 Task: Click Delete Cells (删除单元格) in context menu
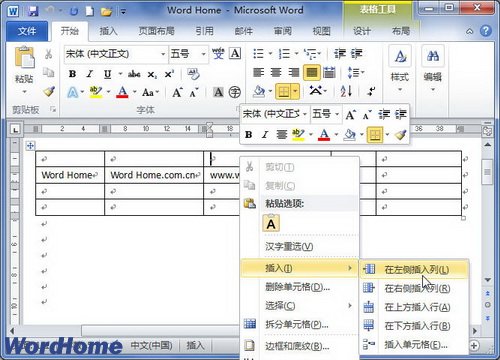click(x=299, y=287)
